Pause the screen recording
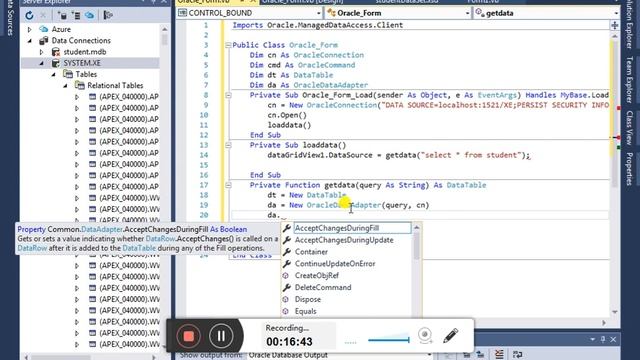The height and width of the screenshot is (360, 640). (221, 336)
